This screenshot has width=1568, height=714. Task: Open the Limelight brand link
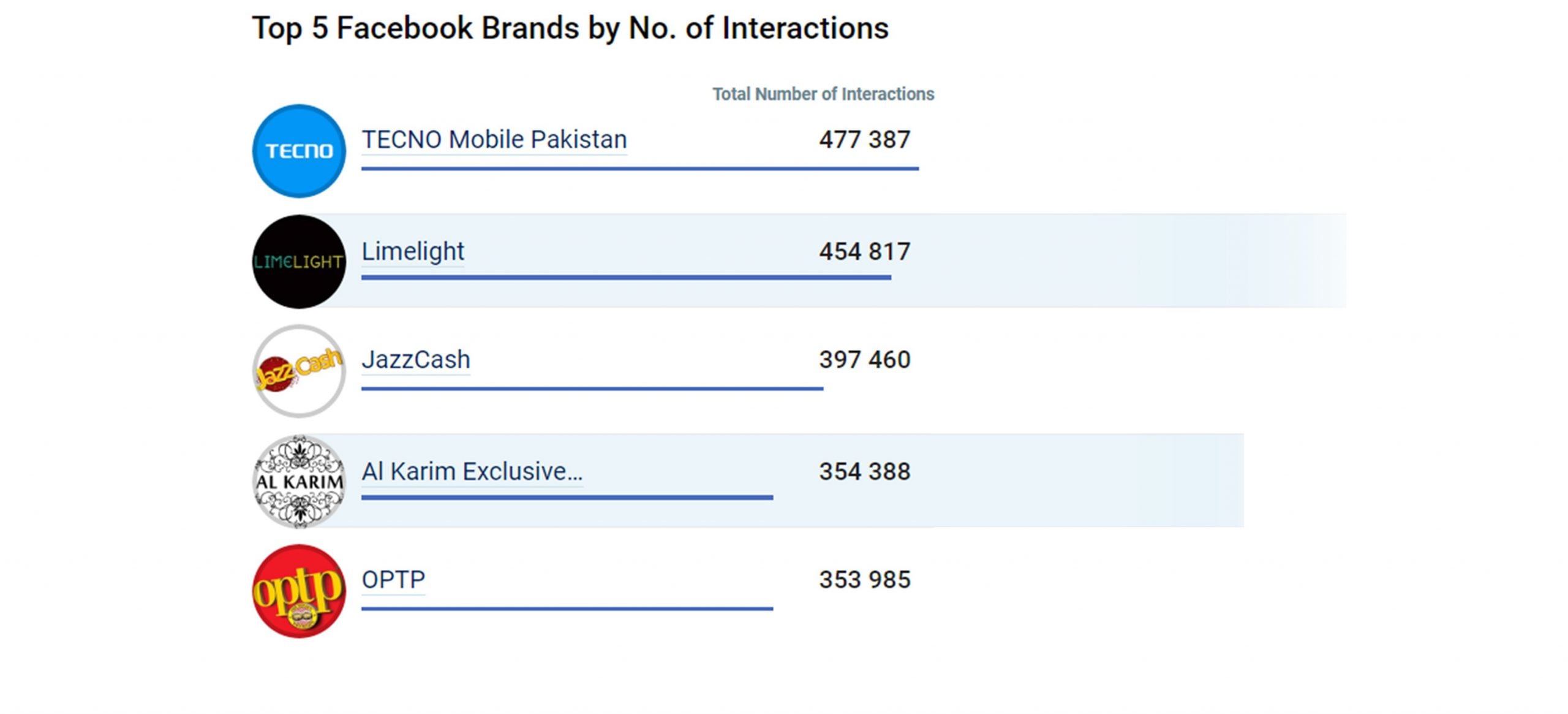412,251
